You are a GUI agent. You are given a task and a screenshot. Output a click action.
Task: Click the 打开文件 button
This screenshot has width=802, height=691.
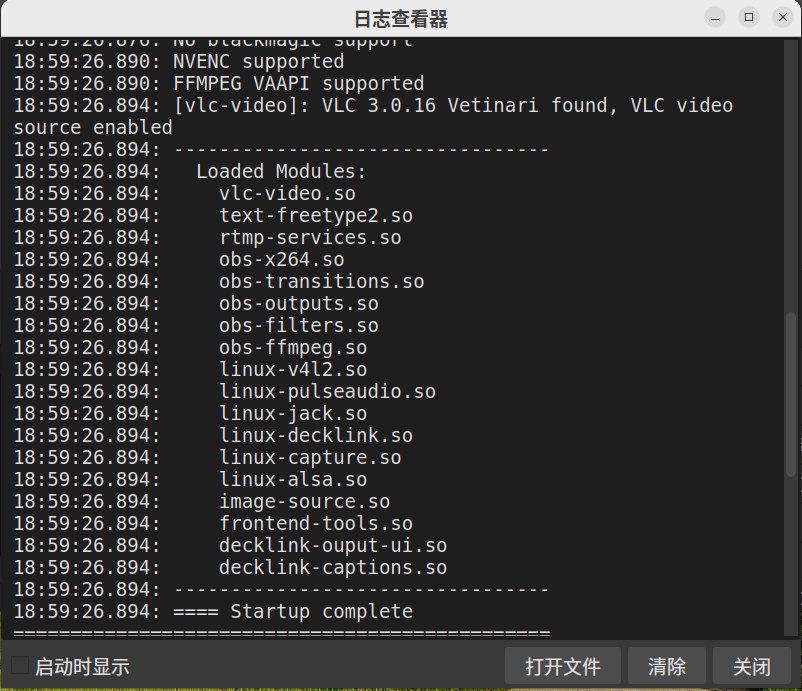point(563,666)
